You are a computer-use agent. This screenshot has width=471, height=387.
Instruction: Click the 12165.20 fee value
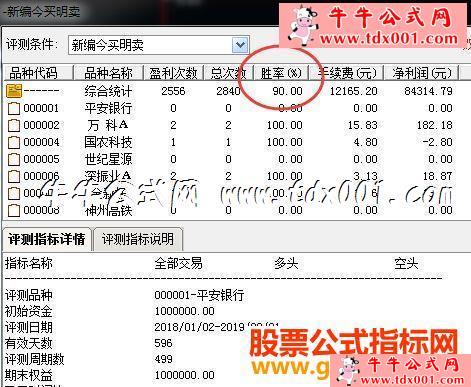tap(353, 91)
